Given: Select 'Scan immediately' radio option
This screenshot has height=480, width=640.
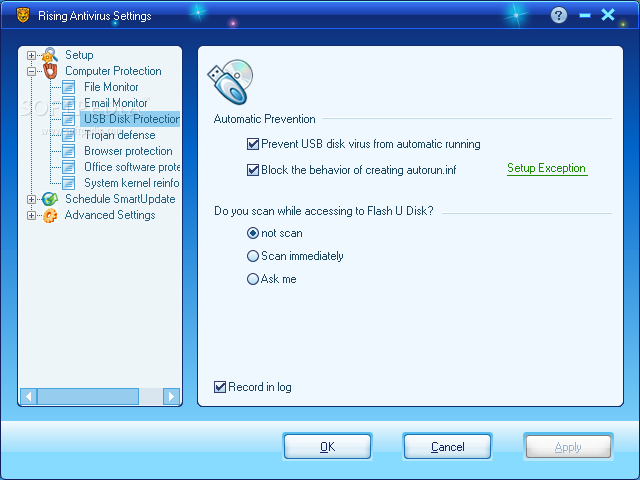Looking at the screenshot, I should point(253,256).
